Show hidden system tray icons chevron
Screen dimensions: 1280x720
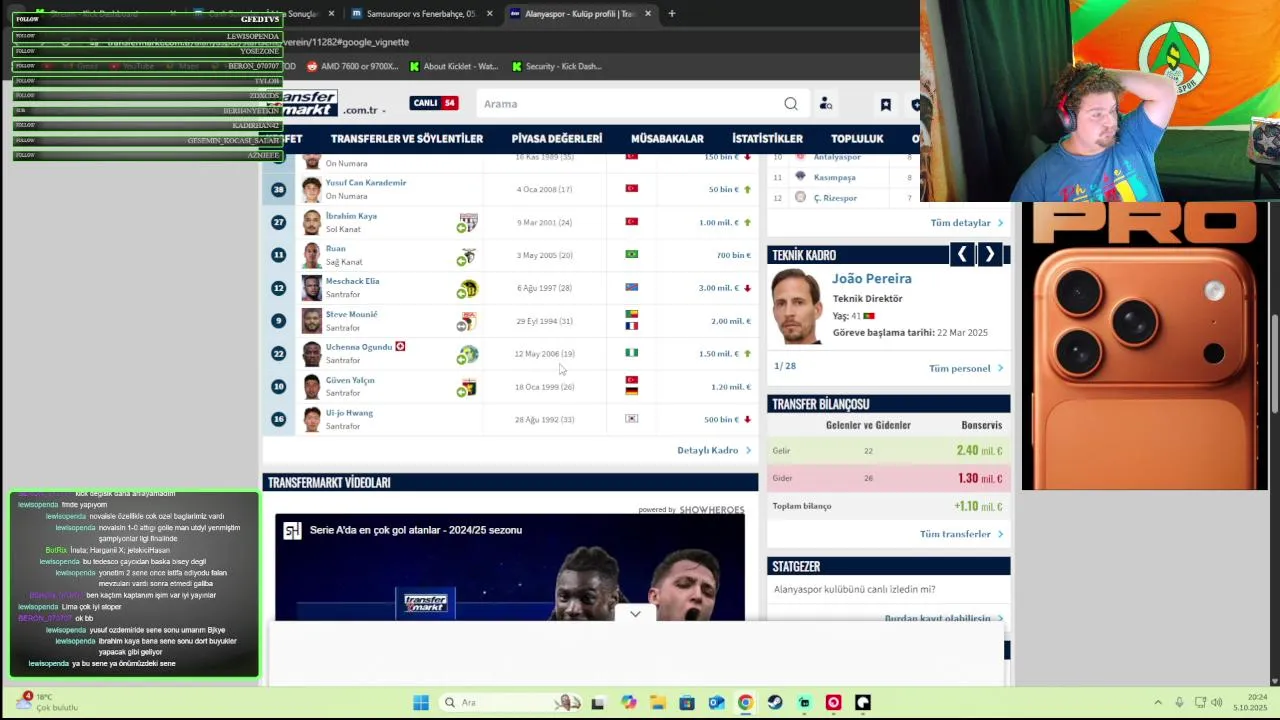(x=1158, y=703)
